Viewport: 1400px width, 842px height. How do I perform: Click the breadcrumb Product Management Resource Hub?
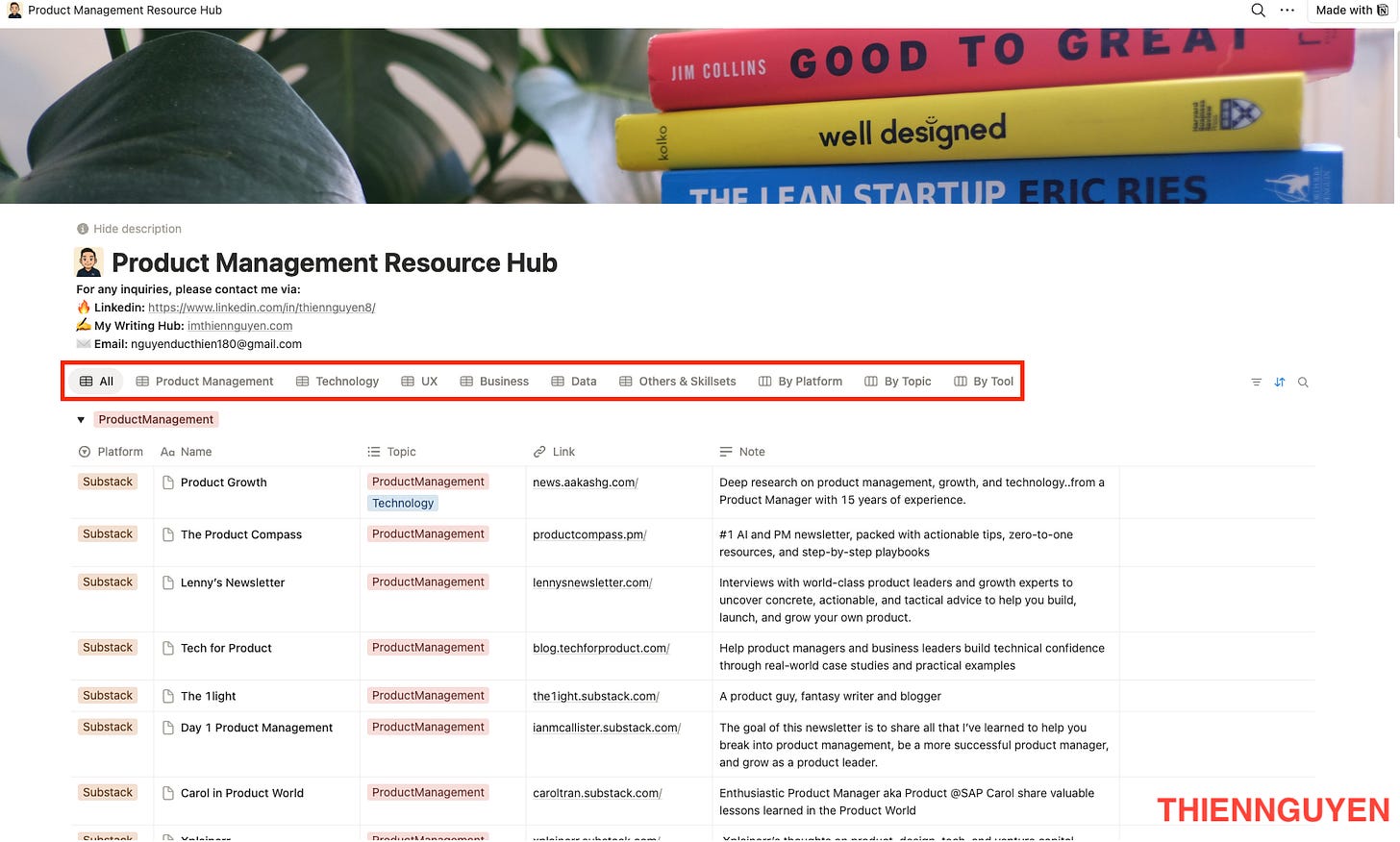point(125,11)
